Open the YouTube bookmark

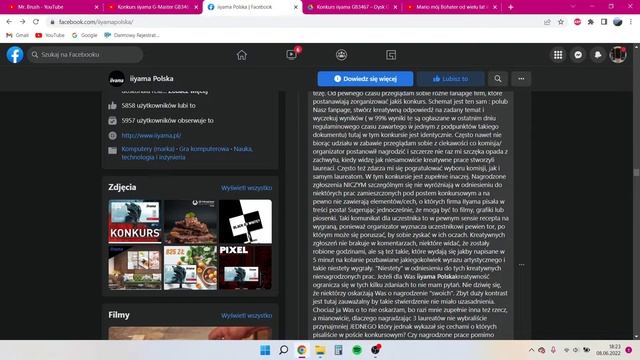click(50, 35)
